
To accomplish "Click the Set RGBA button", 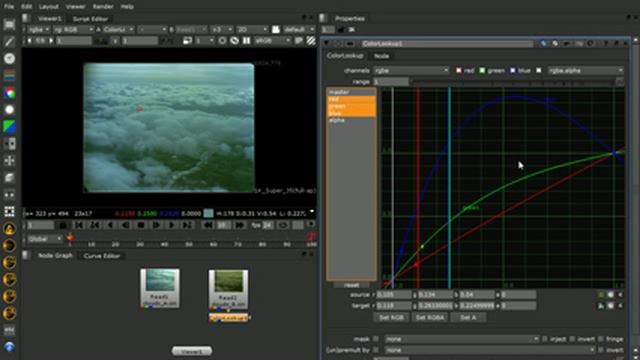I will tap(429, 317).
